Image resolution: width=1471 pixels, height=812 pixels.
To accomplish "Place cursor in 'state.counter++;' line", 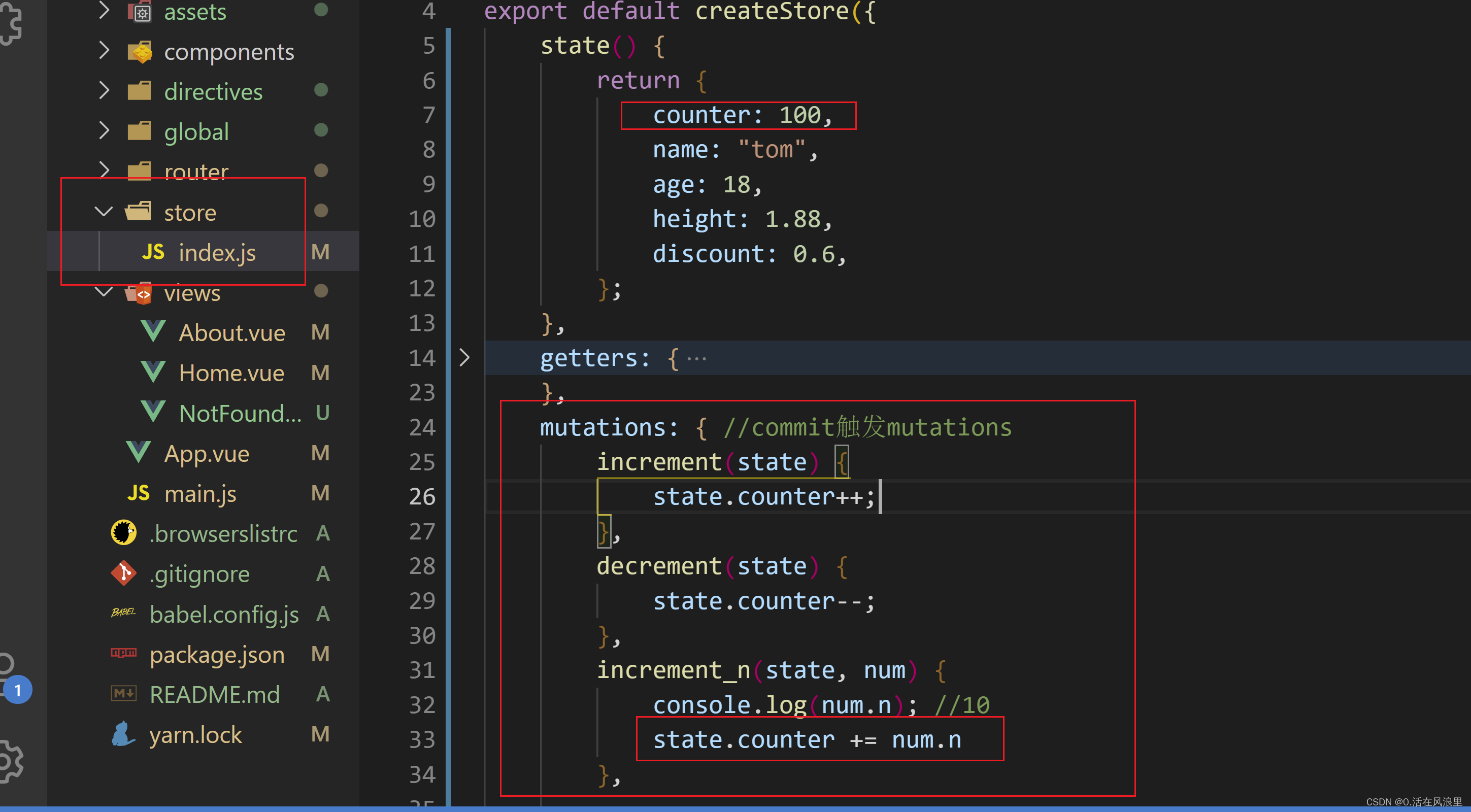I will [x=764, y=496].
